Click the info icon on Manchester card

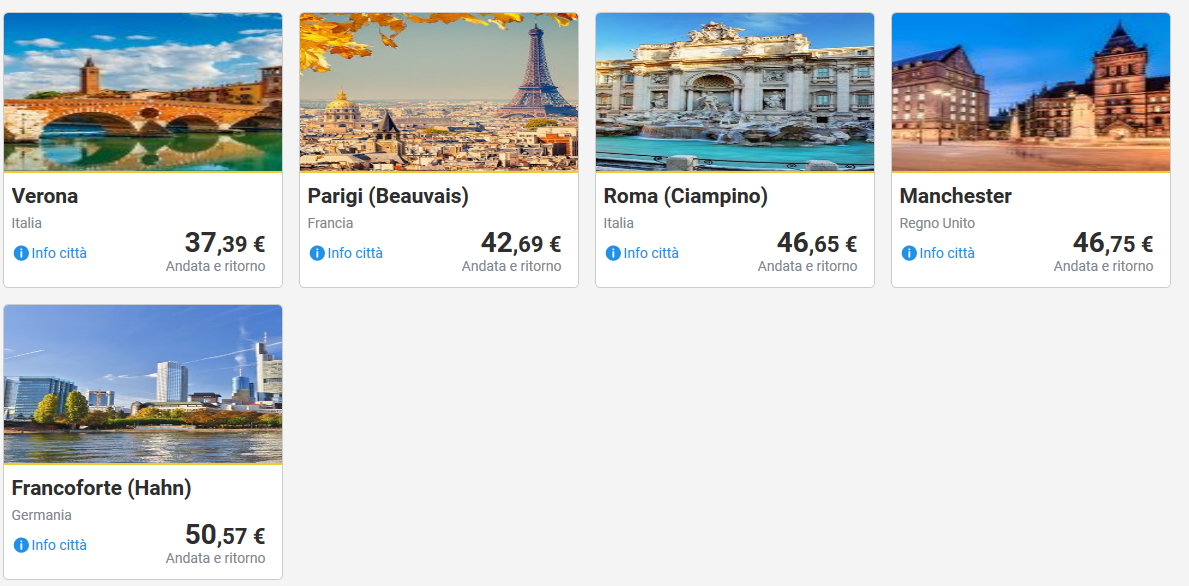908,253
